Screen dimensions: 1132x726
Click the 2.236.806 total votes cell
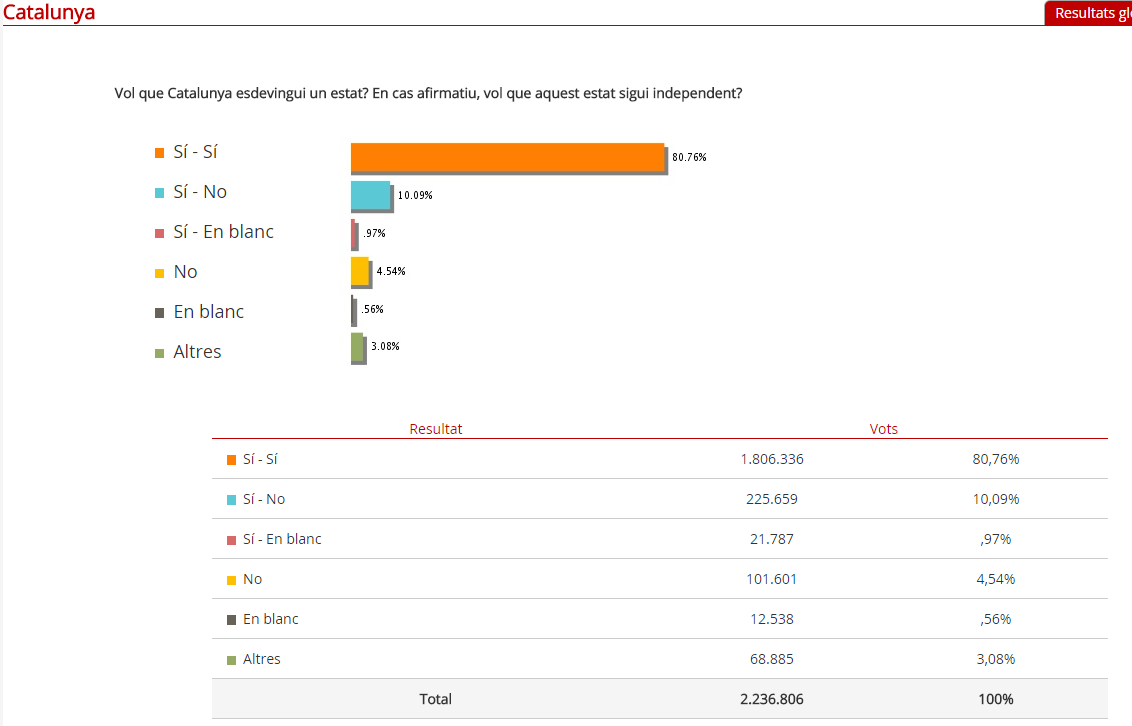[771, 699]
